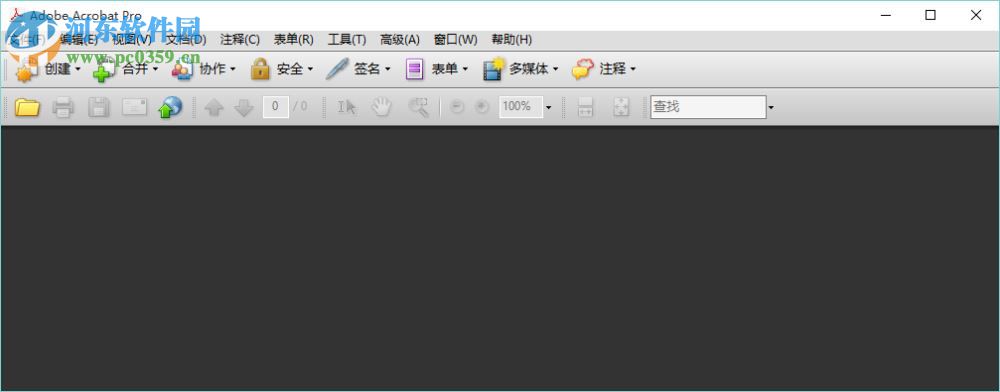Image resolution: width=1000 pixels, height=392 pixels.
Task: Click the Print icon
Action: pyautogui.click(x=62, y=107)
